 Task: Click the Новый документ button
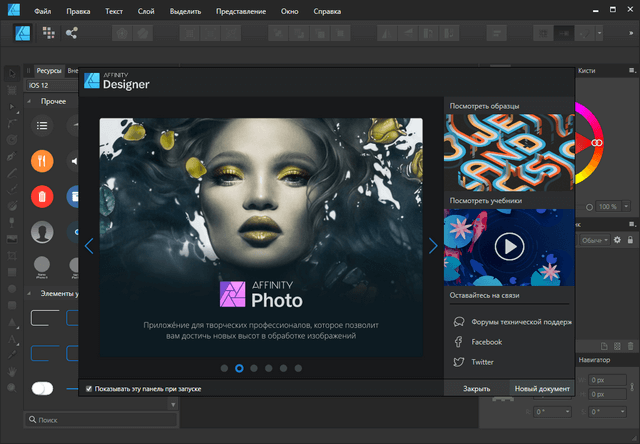tap(541, 388)
